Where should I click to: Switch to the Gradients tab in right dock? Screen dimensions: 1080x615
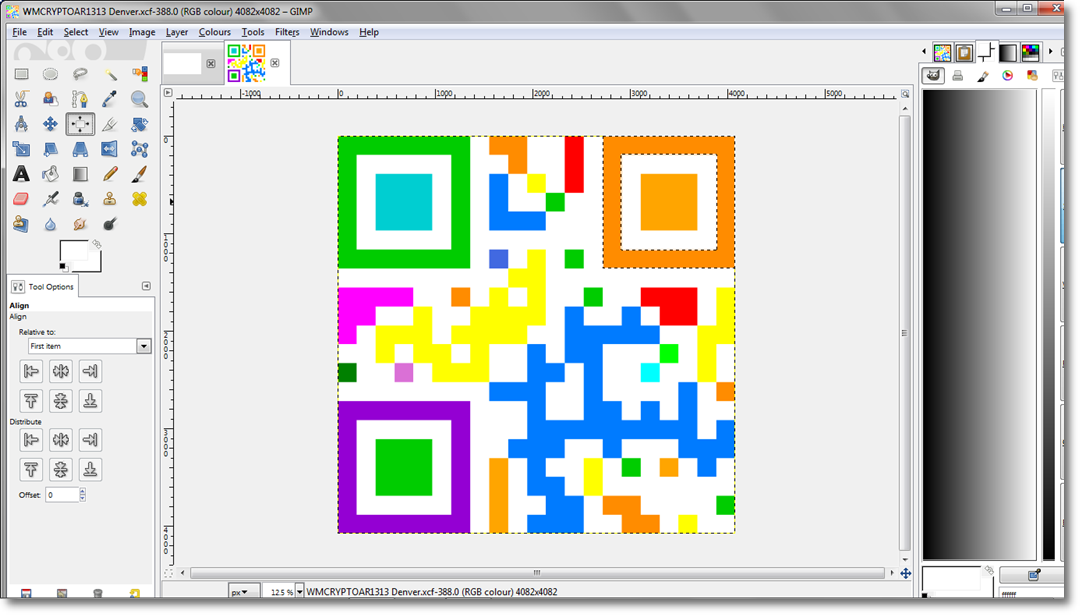[1008, 52]
